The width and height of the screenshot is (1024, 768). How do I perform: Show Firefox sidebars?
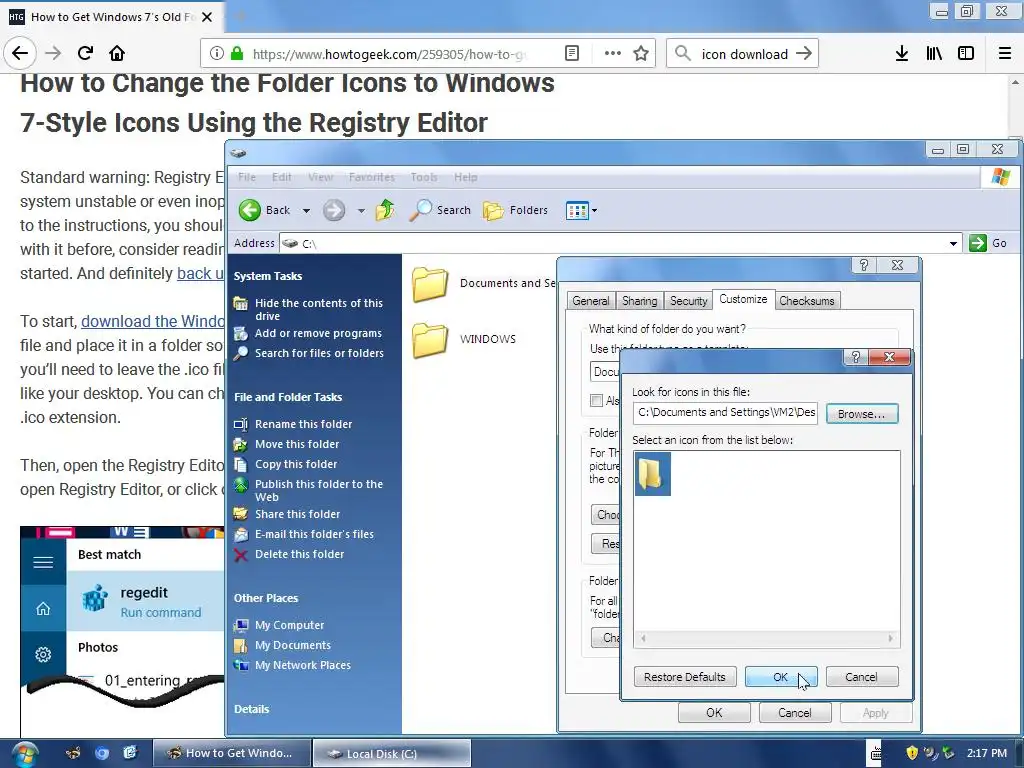[966, 54]
